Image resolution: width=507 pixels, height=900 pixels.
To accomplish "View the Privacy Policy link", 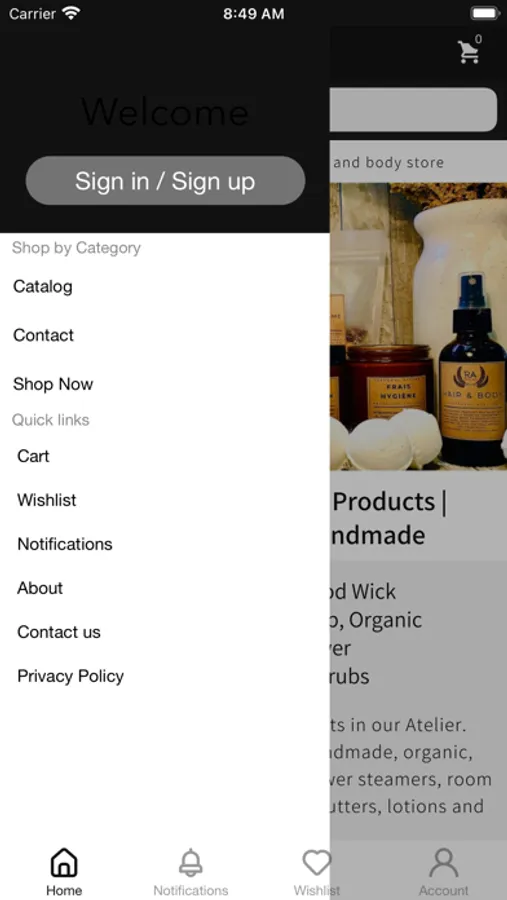I will 71,676.
